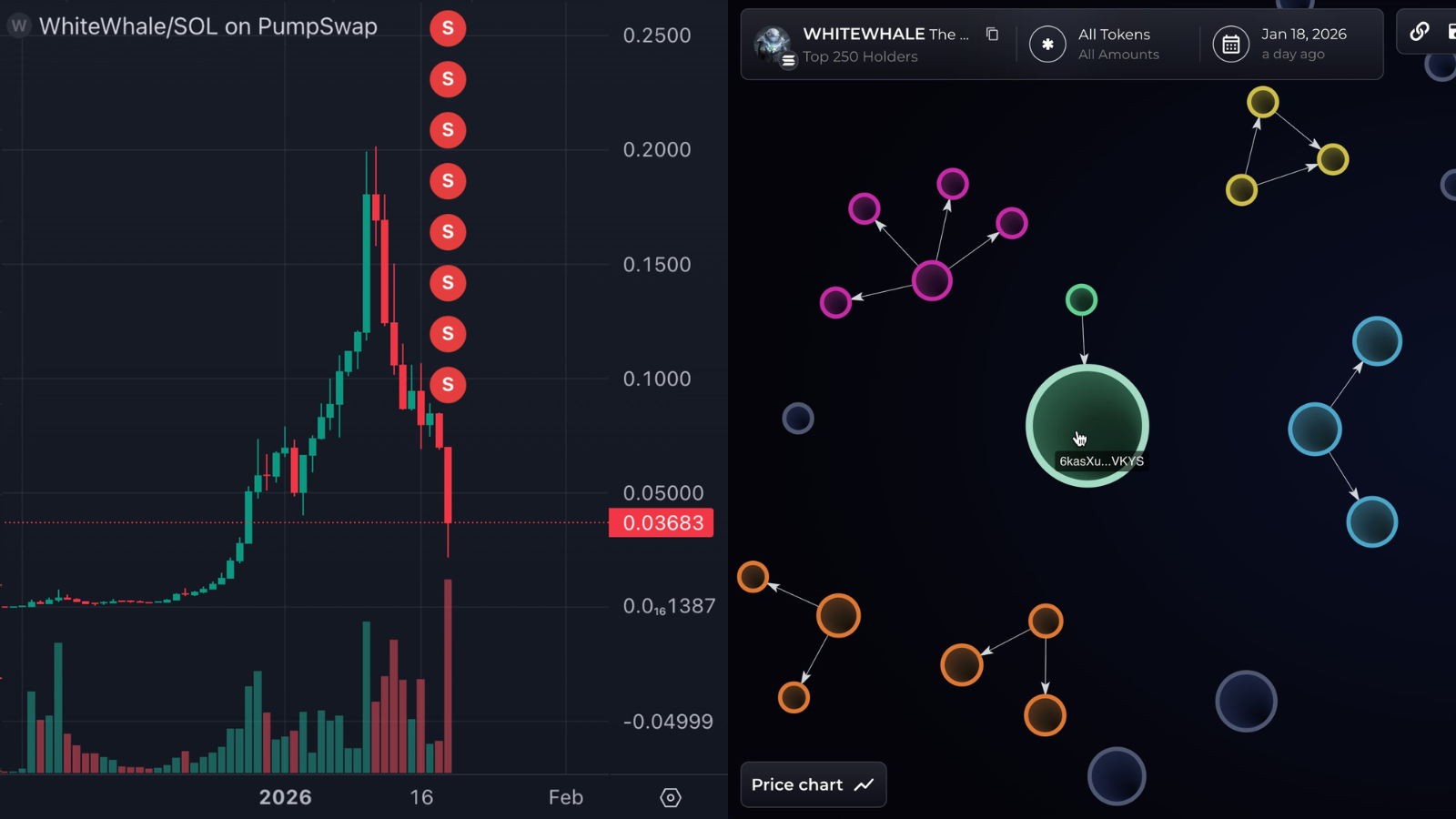Click the WhiteWhale/SOL on PumpSwap title
Viewport: 1456px width, 819px height.
[x=208, y=26]
